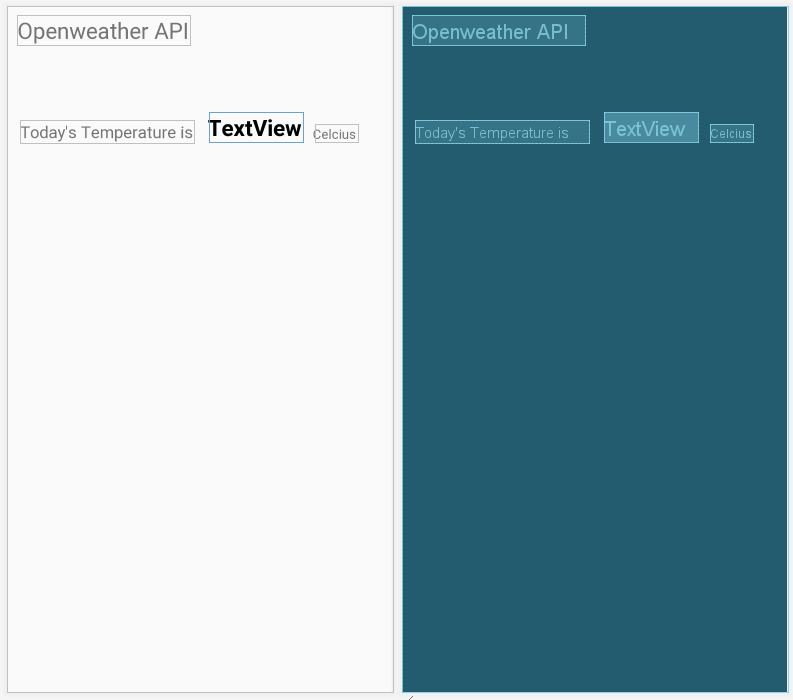Select the bold TextView in design preview
The width and height of the screenshot is (793, 700).
point(256,128)
